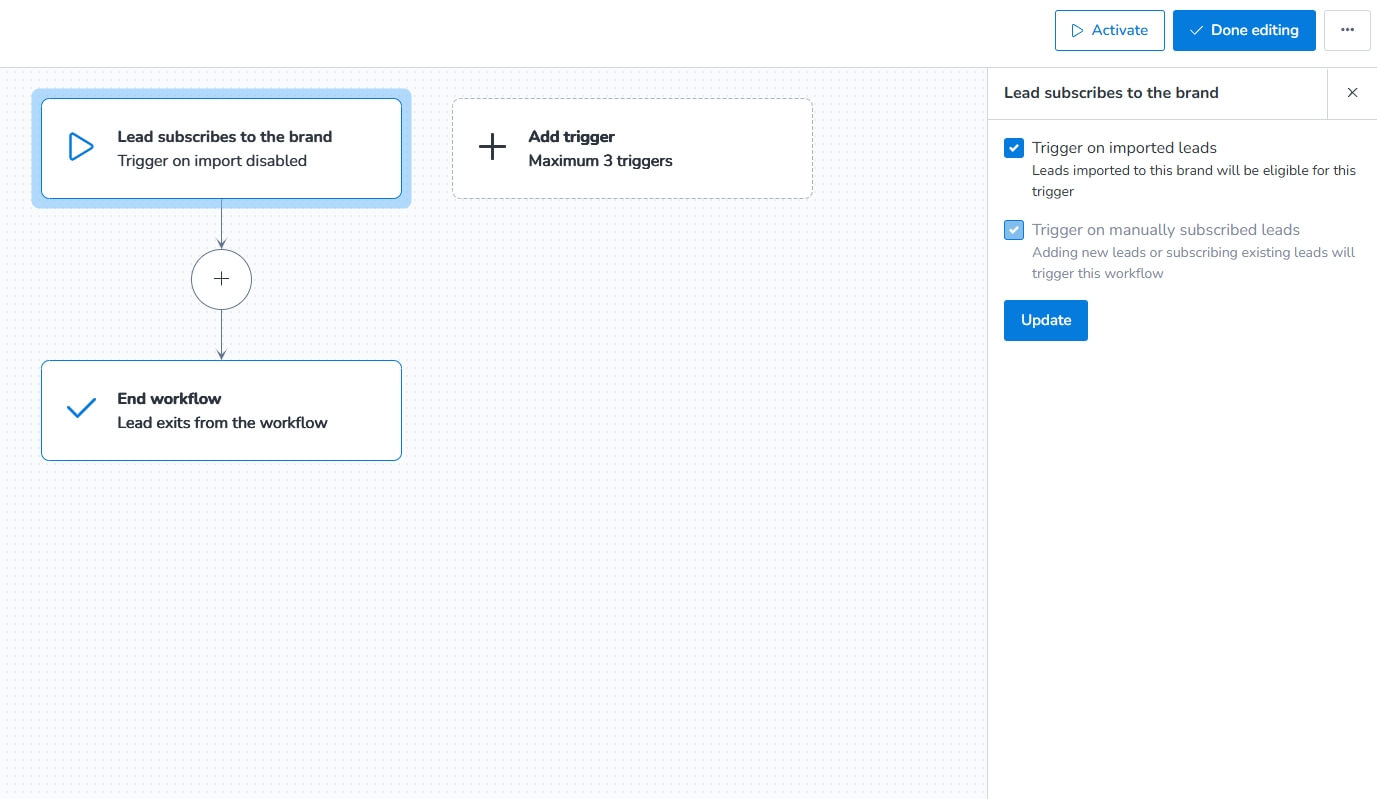Close the trigger settings side panel
The height and width of the screenshot is (799, 1377).
click(x=1352, y=93)
